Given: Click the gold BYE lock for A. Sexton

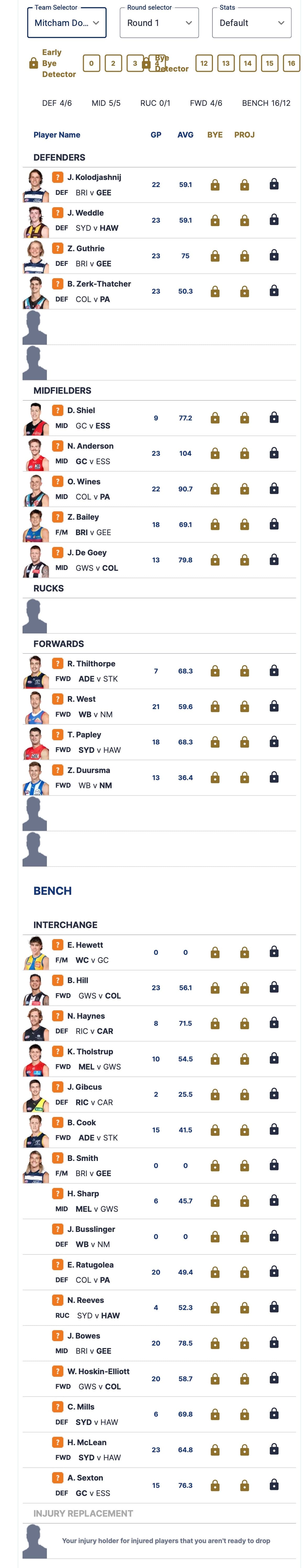Looking at the screenshot, I should (x=215, y=1486).
